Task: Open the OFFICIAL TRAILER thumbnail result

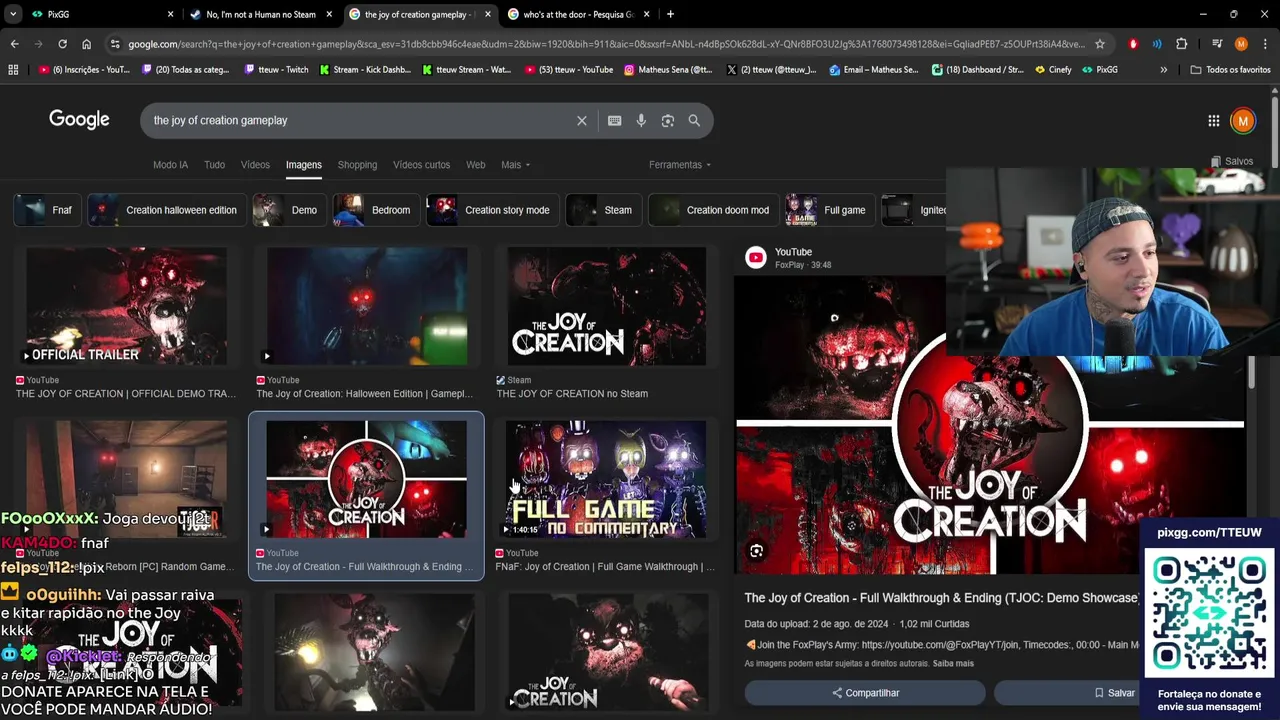Action: coord(126,306)
